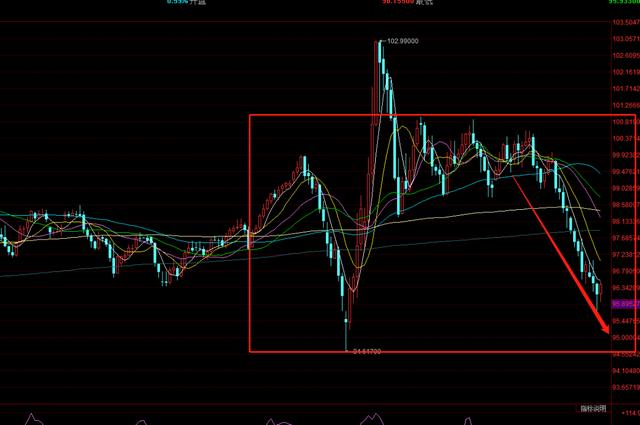640x425 pixels.
Task: Click the 99.92 price axis label
Action: click(626, 155)
